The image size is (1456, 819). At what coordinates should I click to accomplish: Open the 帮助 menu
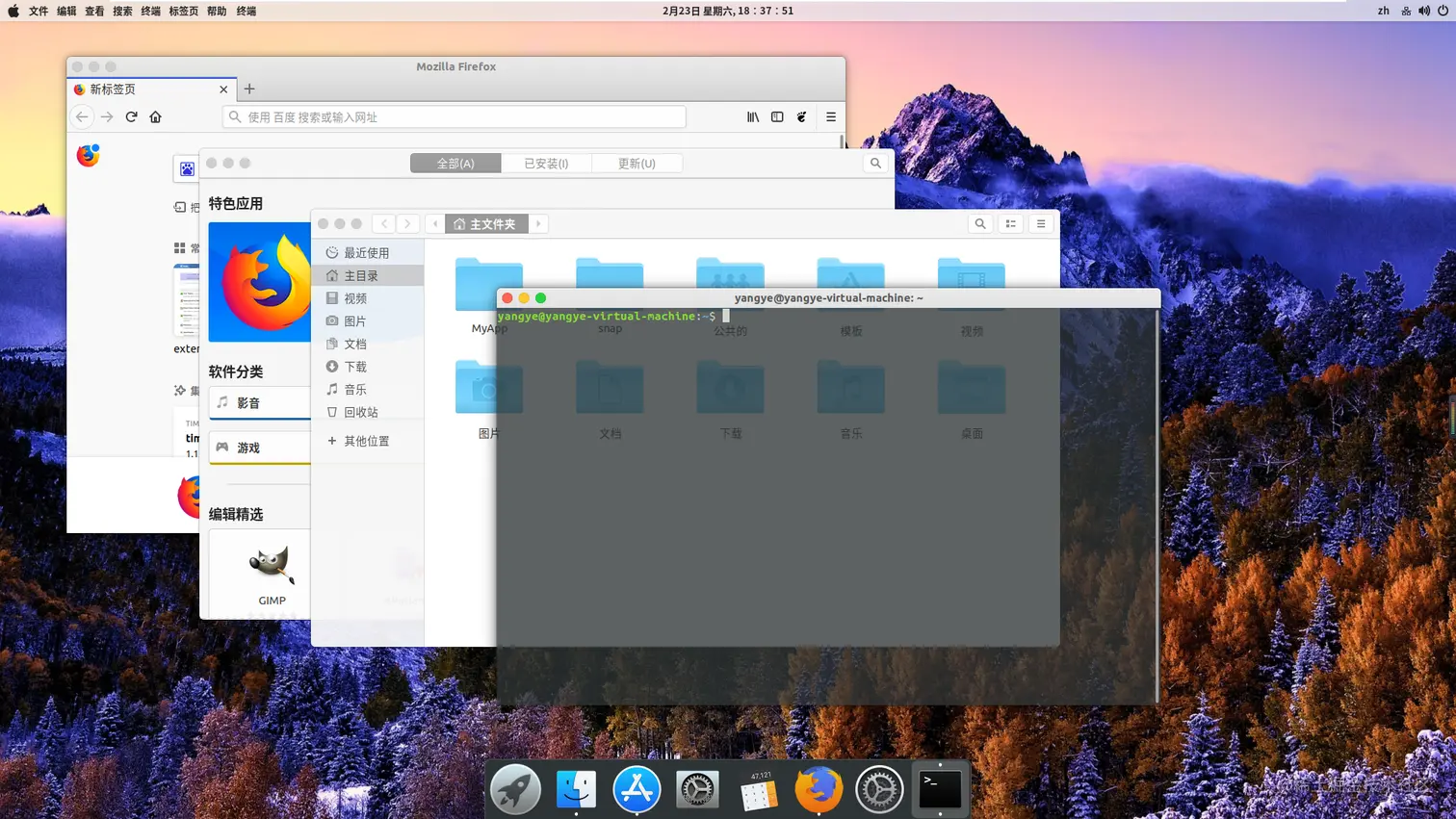click(x=217, y=11)
